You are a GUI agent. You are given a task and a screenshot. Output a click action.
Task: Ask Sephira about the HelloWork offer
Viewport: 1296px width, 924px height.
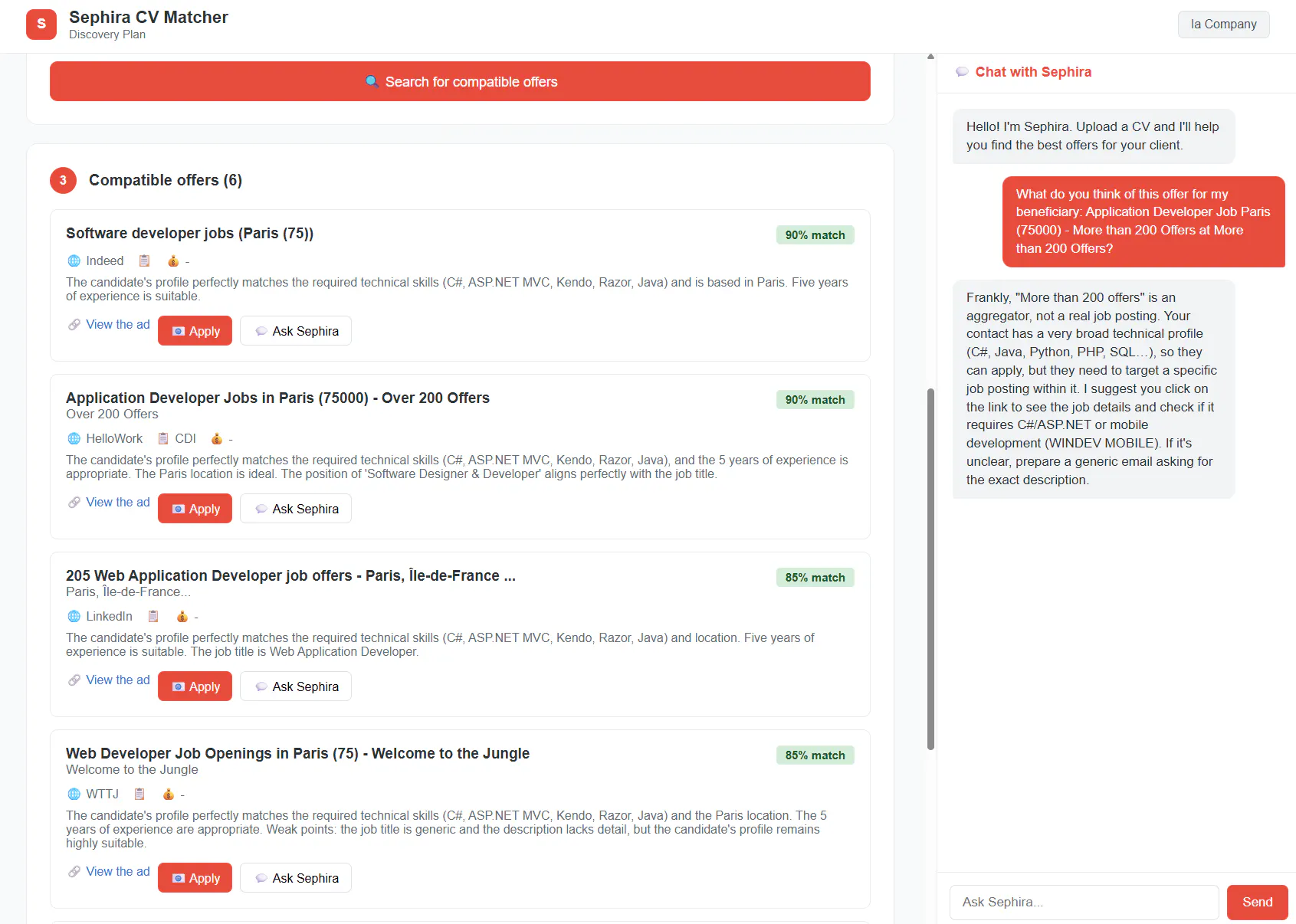[x=296, y=509]
